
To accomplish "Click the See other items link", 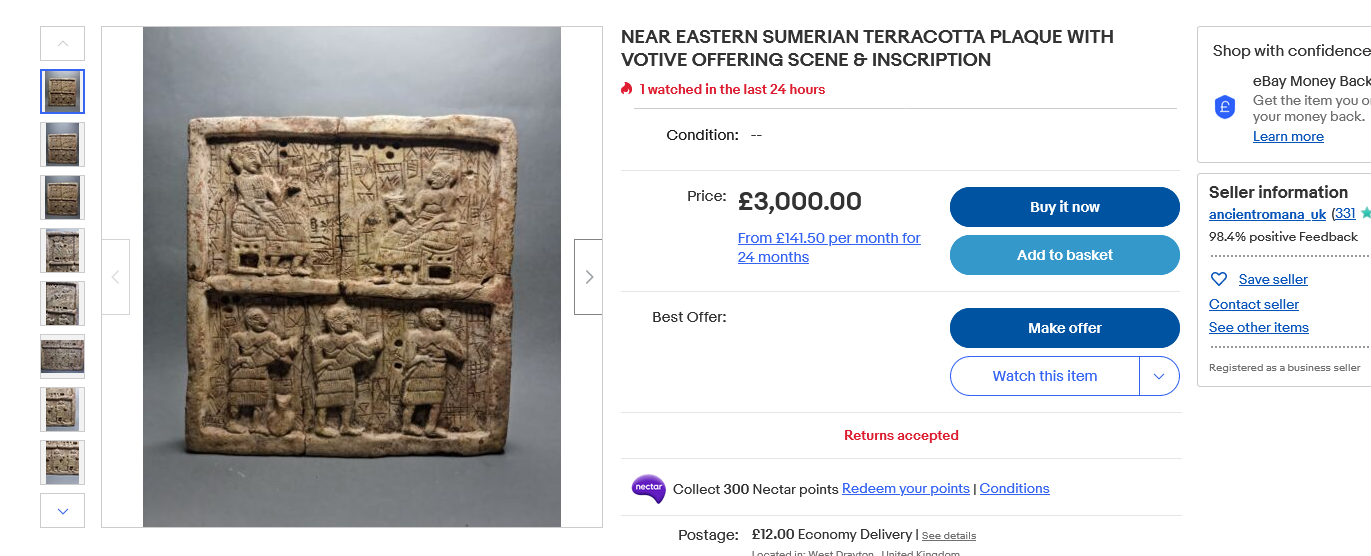I will coord(1258,327).
